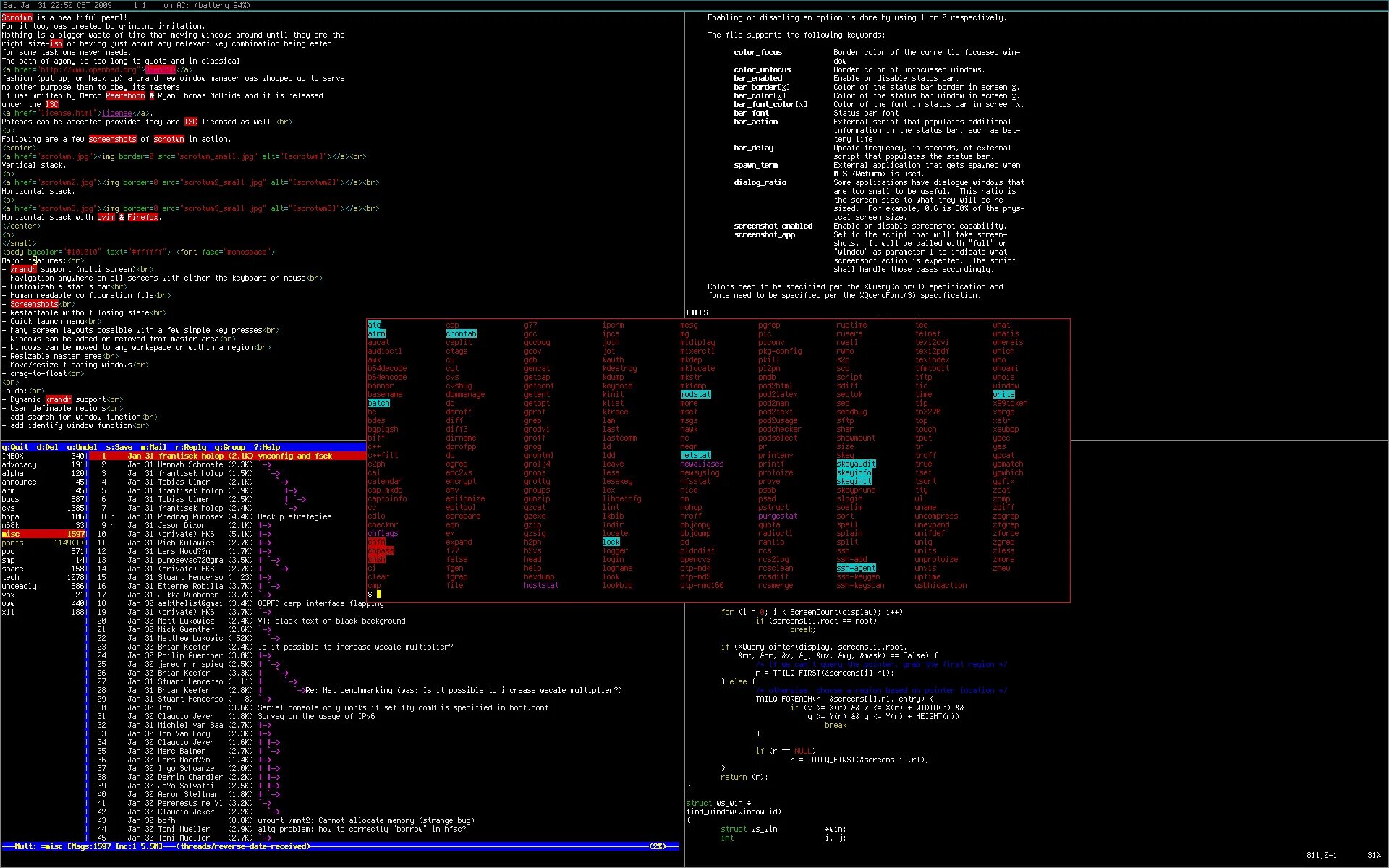Open the INBOX mailbox in mutt

click(x=14, y=455)
